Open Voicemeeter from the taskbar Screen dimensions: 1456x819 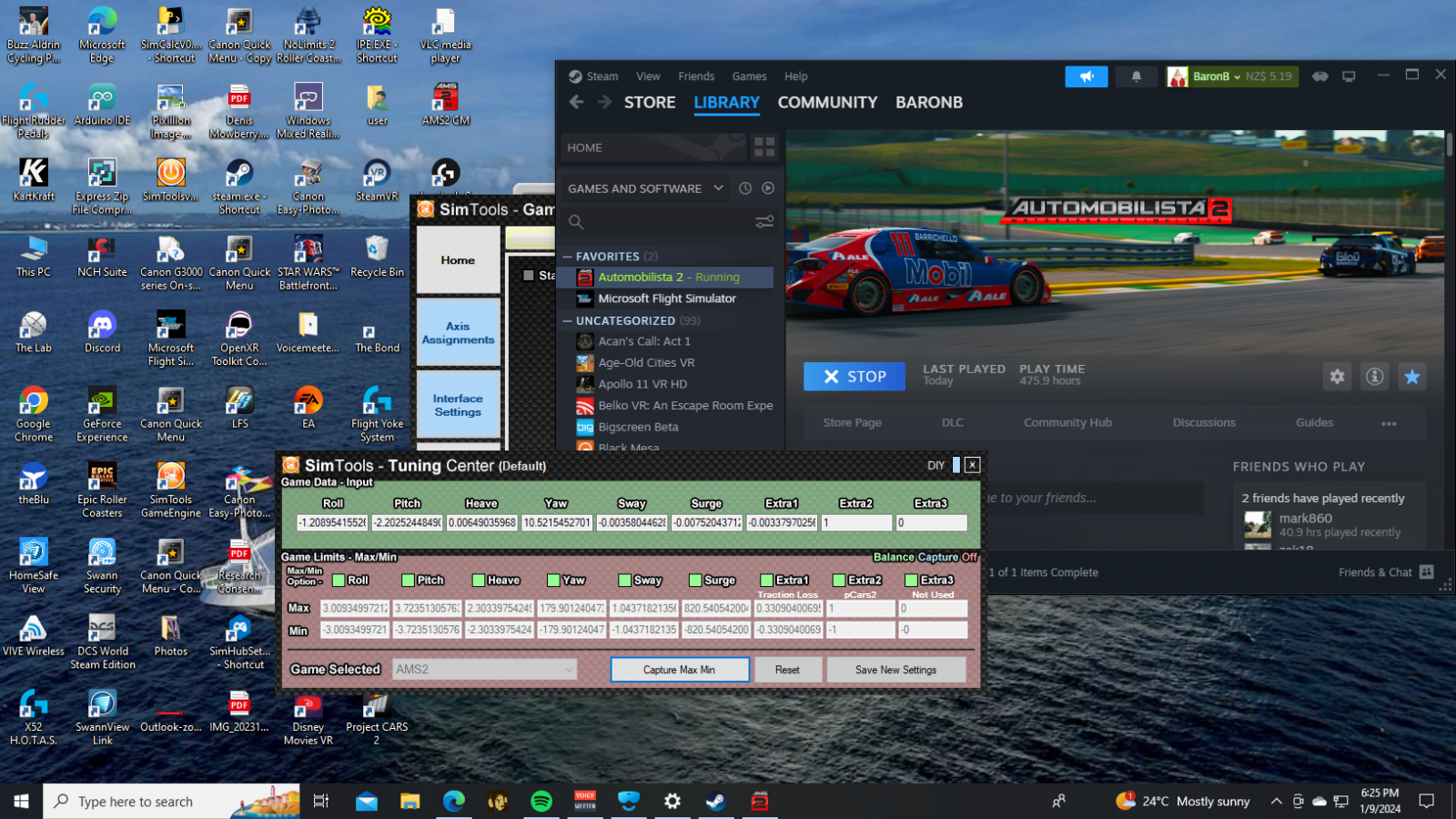pos(585,801)
